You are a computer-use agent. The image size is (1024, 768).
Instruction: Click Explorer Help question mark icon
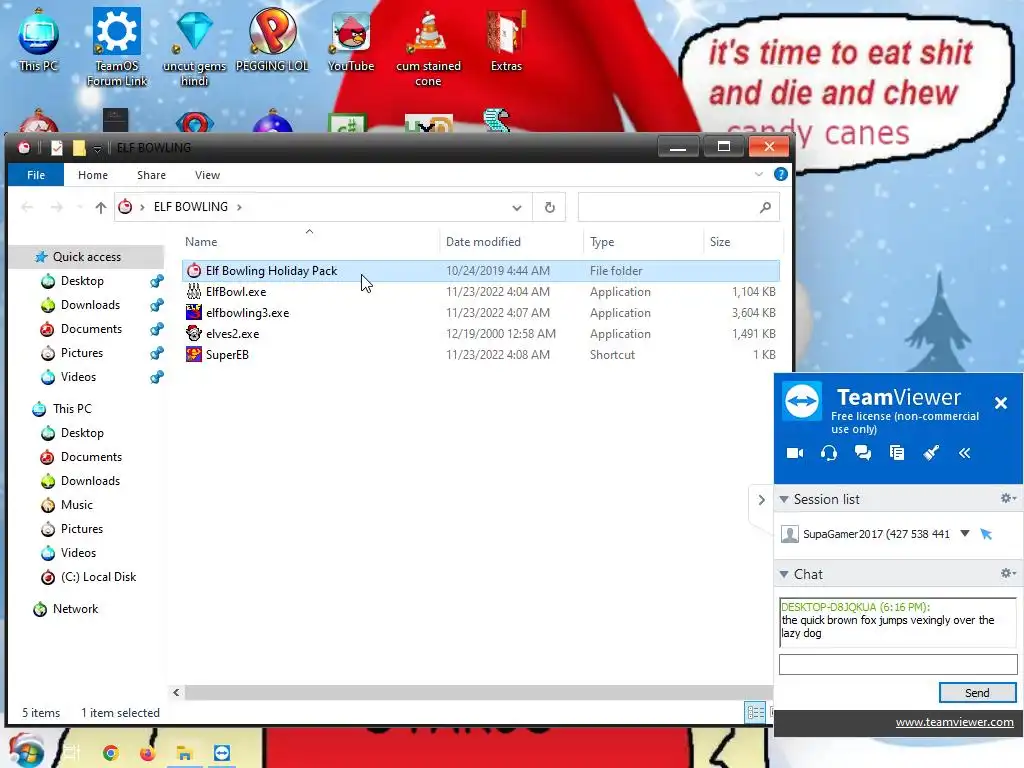pos(780,174)
